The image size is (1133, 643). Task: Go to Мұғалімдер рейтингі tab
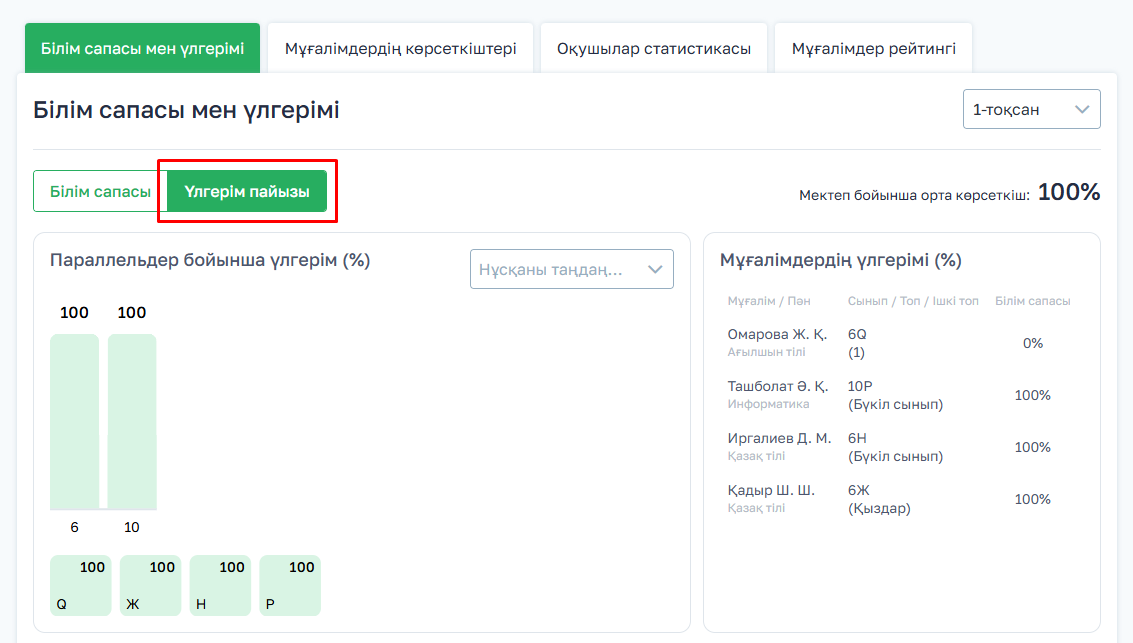[873, 48]
